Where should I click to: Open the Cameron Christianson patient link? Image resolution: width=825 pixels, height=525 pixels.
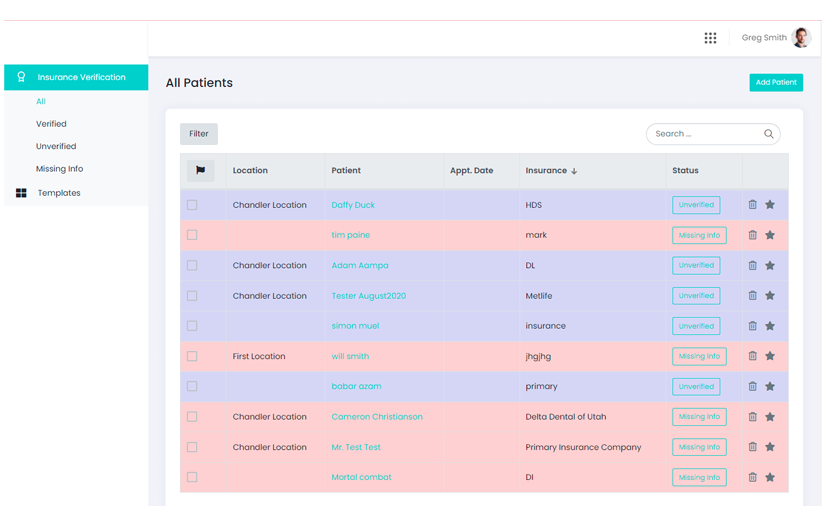(x=377, y=417)
